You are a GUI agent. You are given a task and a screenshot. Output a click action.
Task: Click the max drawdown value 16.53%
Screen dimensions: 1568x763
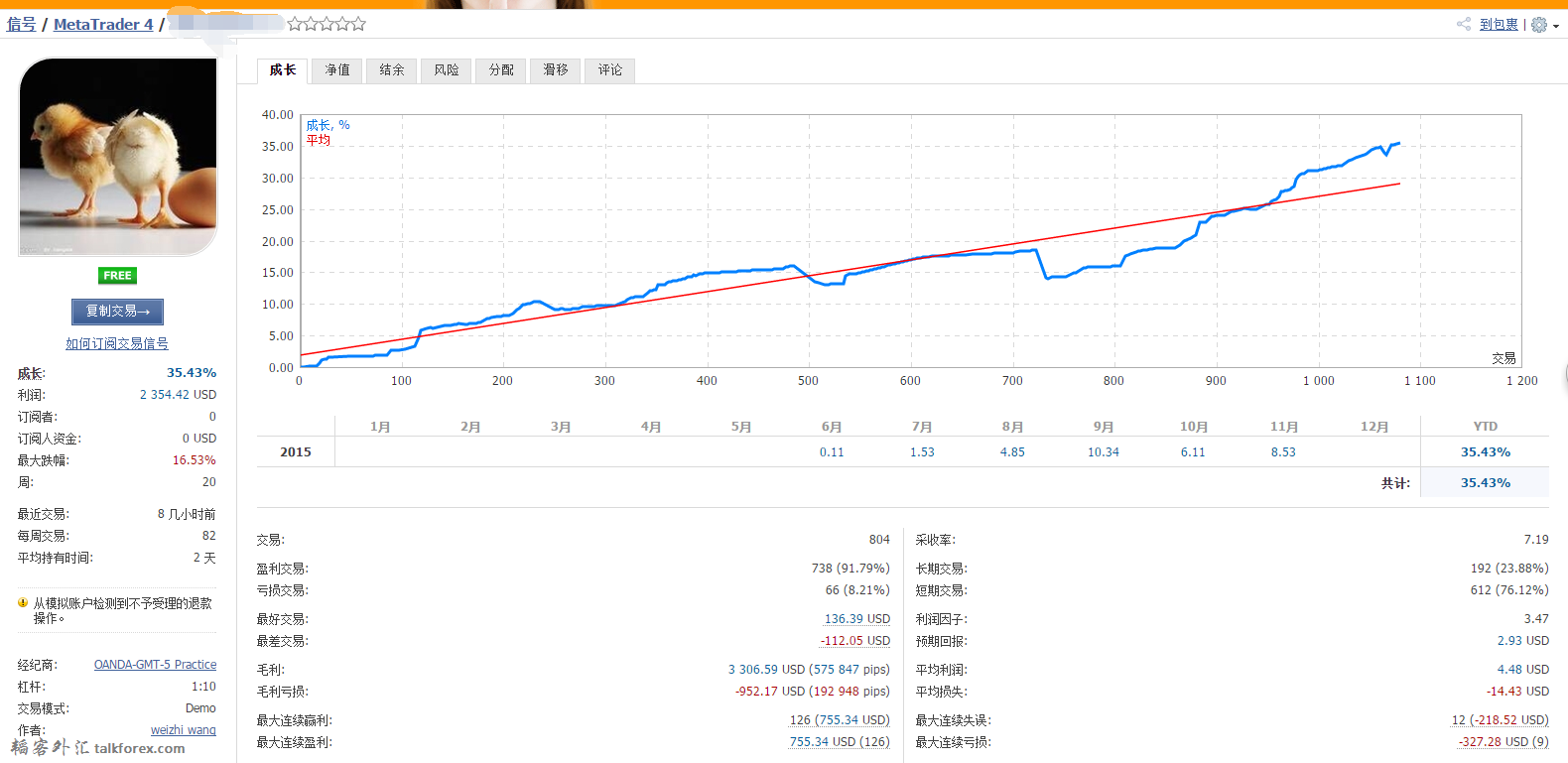point(195,460)
